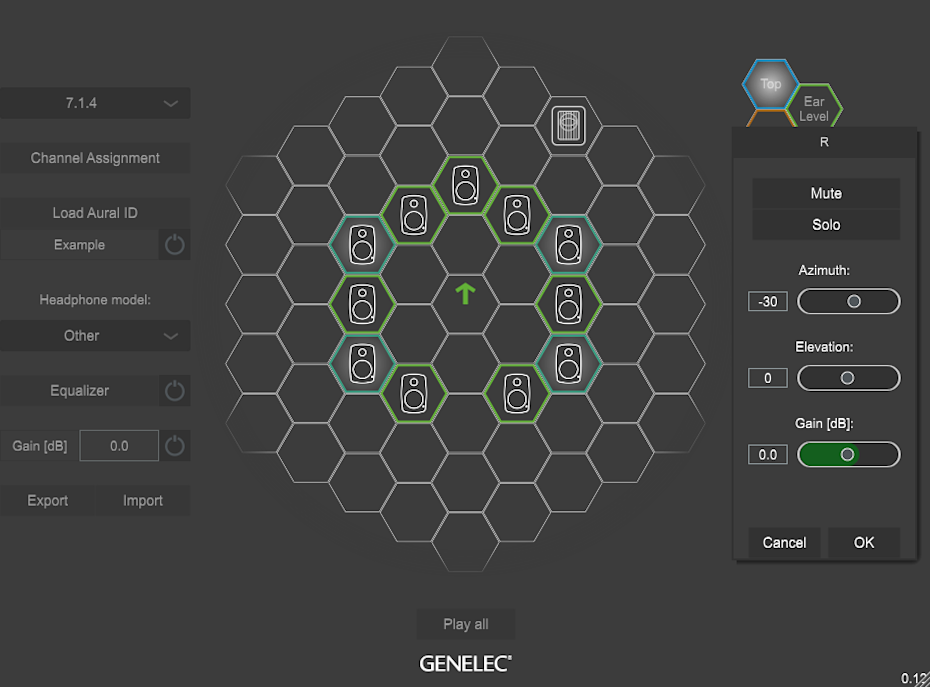Click the green listener direction arrow
This screenshot has height=687, width=930.
[x=466, y=294]
